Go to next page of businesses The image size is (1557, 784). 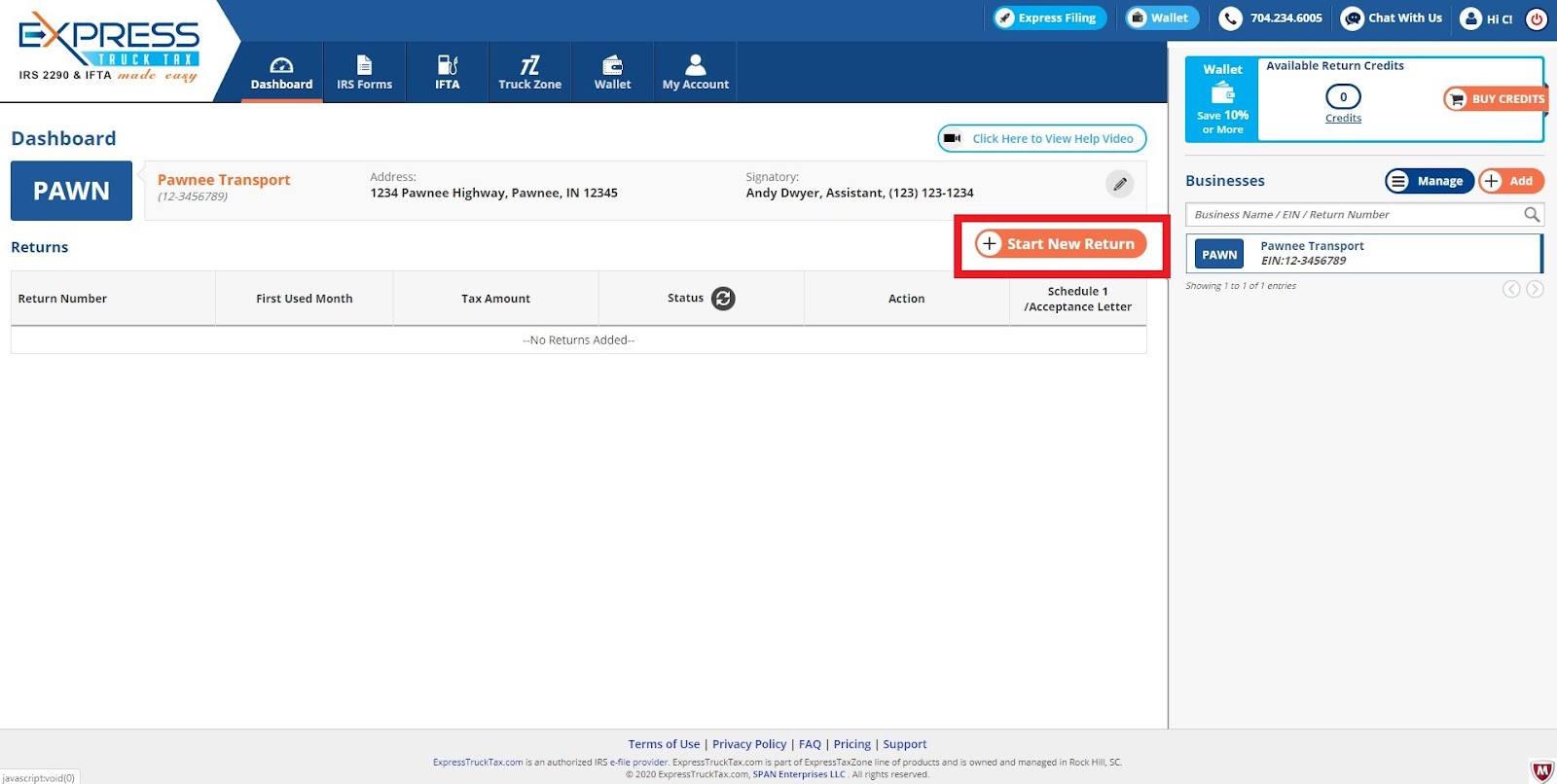tap(1535, 289)
